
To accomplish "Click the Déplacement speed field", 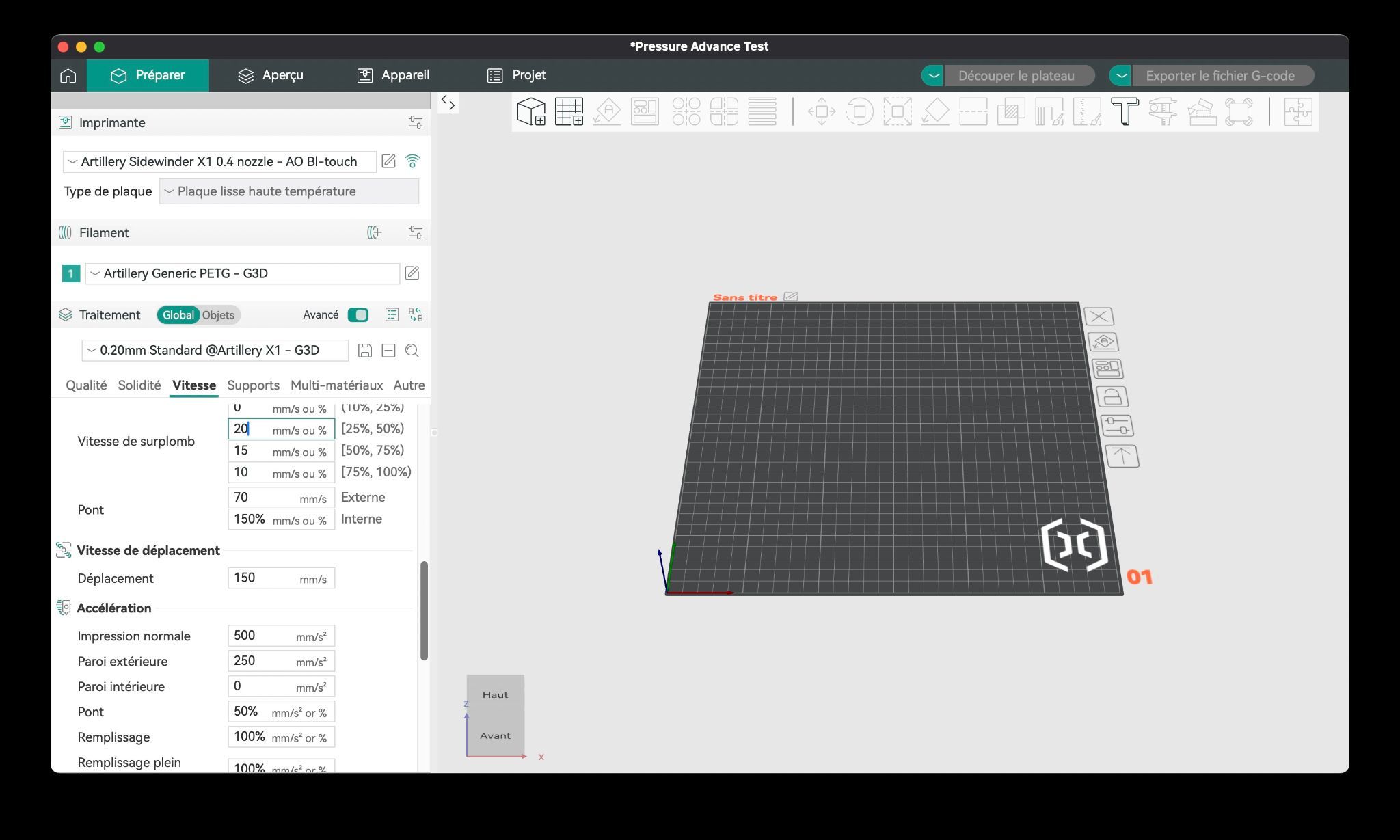I will [x=281, y=578].
